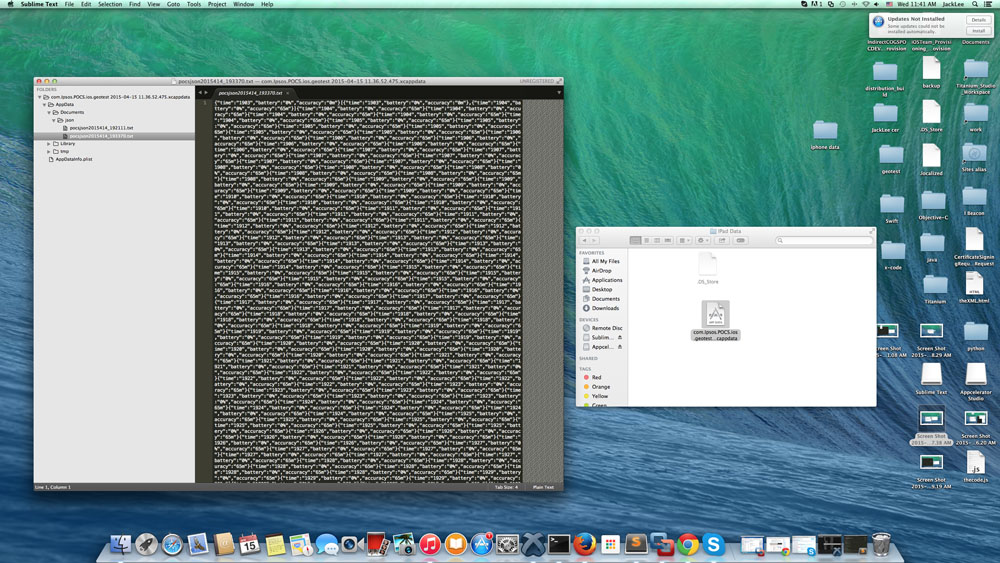Collapse the Documents folder in Sublime sidebar

(x=49, y=112)
